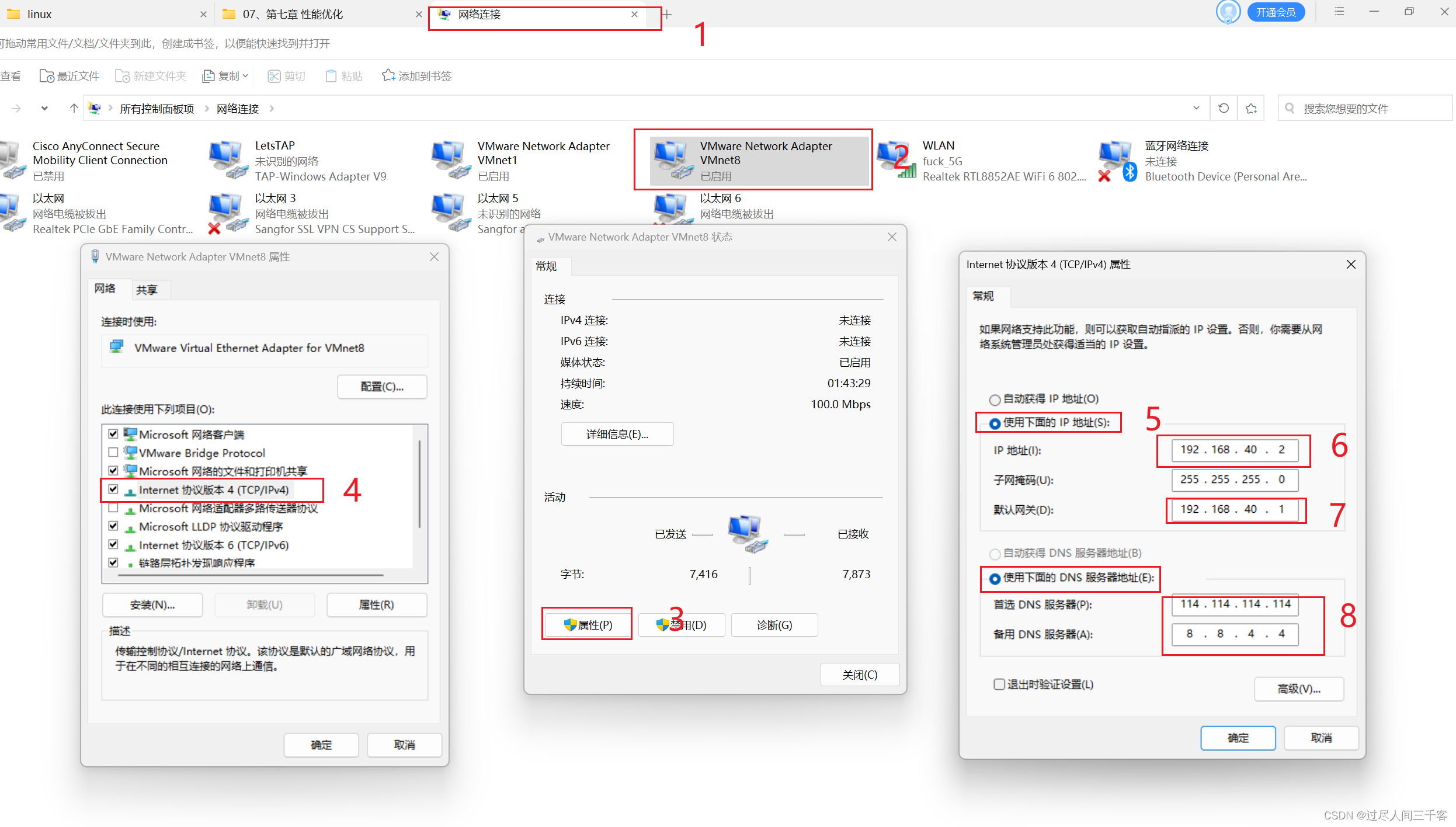Click the up-directory arrow icon
This screenshot has width=1456, height=827.
point(74,108)
